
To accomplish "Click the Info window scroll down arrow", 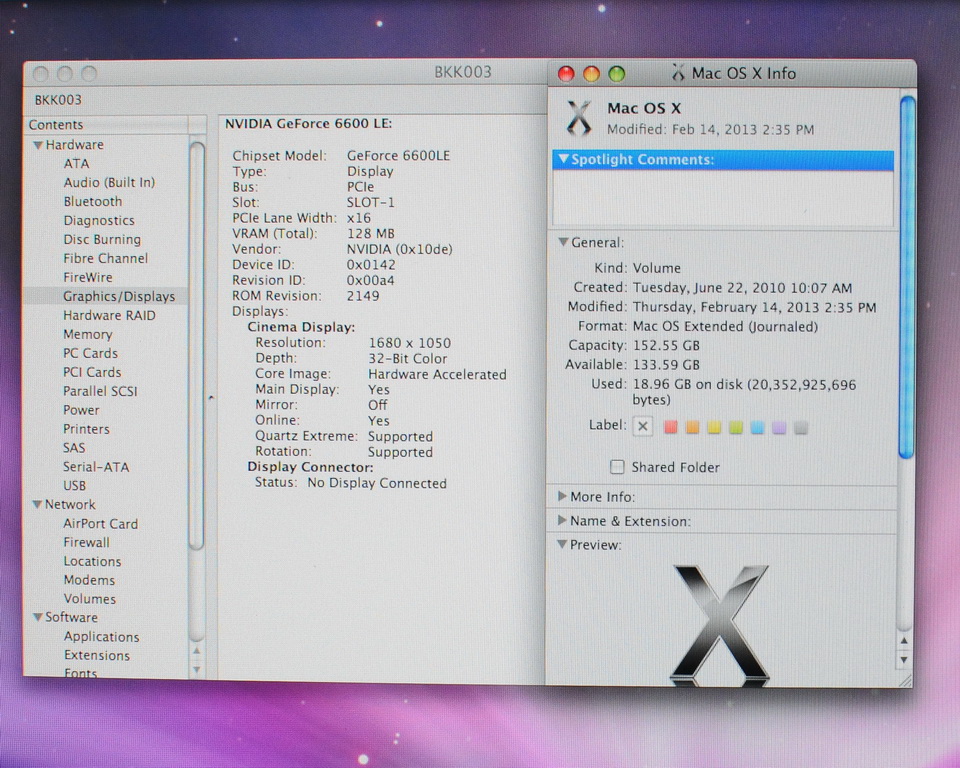I will pos(904,660).
